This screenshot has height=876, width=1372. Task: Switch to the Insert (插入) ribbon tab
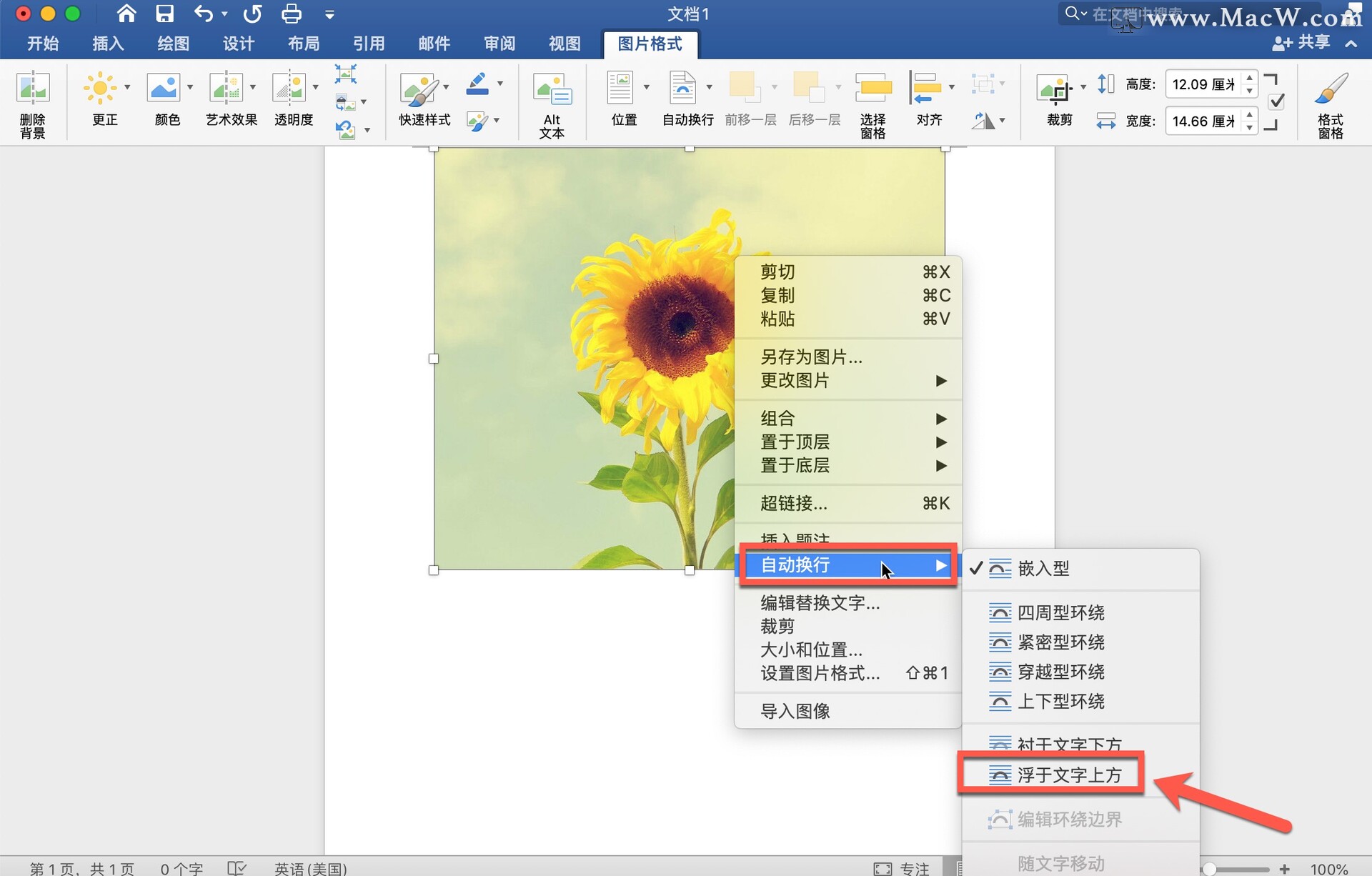pyautogui.click(x=108, y=44)
